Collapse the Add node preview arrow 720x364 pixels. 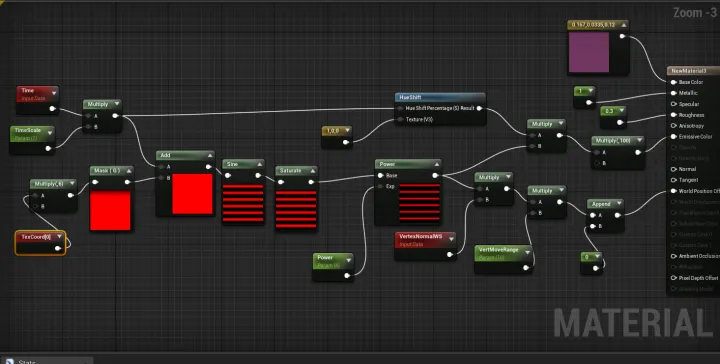click(209, 155)
